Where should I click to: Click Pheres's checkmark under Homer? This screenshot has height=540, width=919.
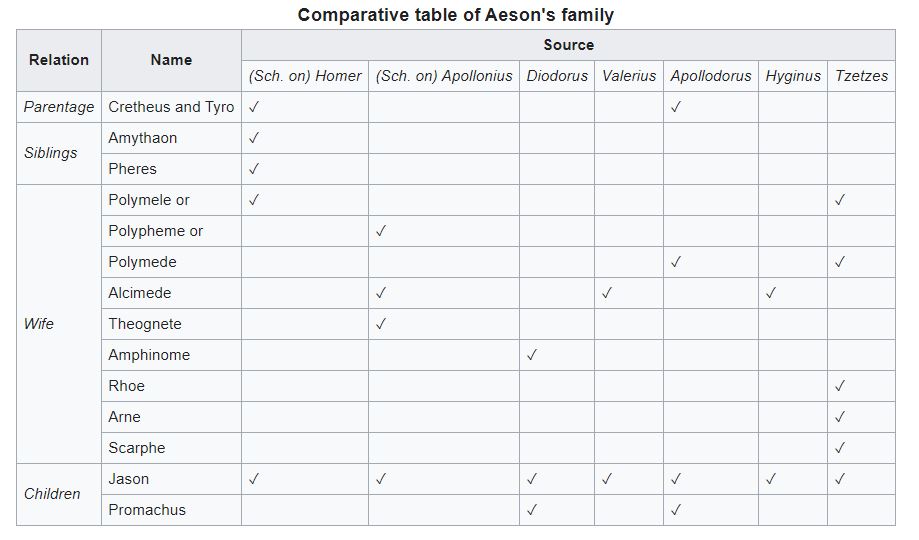click(254, 169)
